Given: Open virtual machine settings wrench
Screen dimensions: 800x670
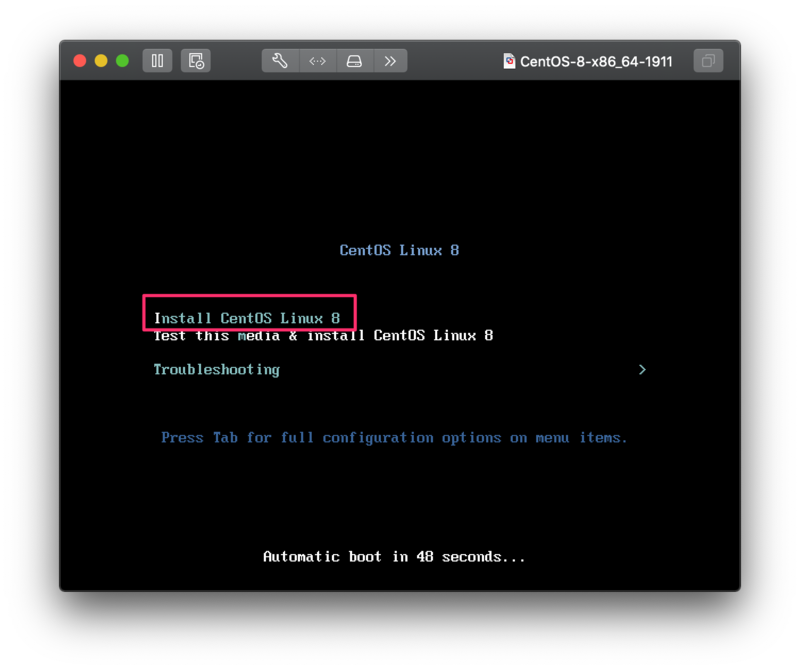Looking at the screenshot, I should coord(280,61).
